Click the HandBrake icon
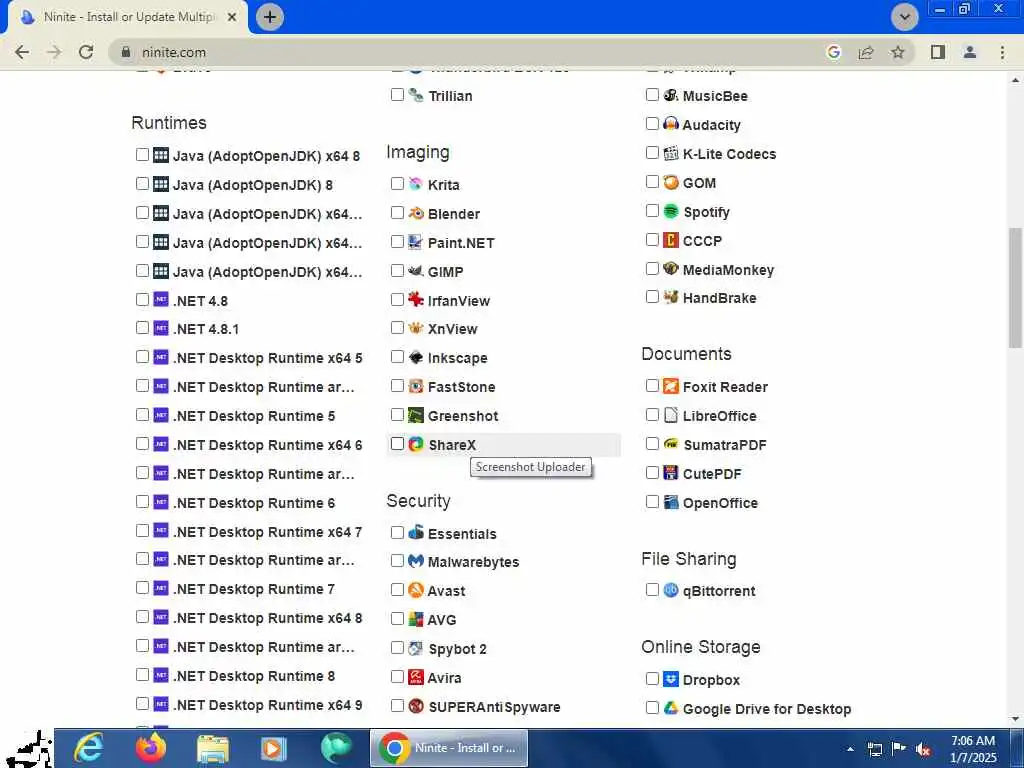1024x768 pixels. (671, 297)
